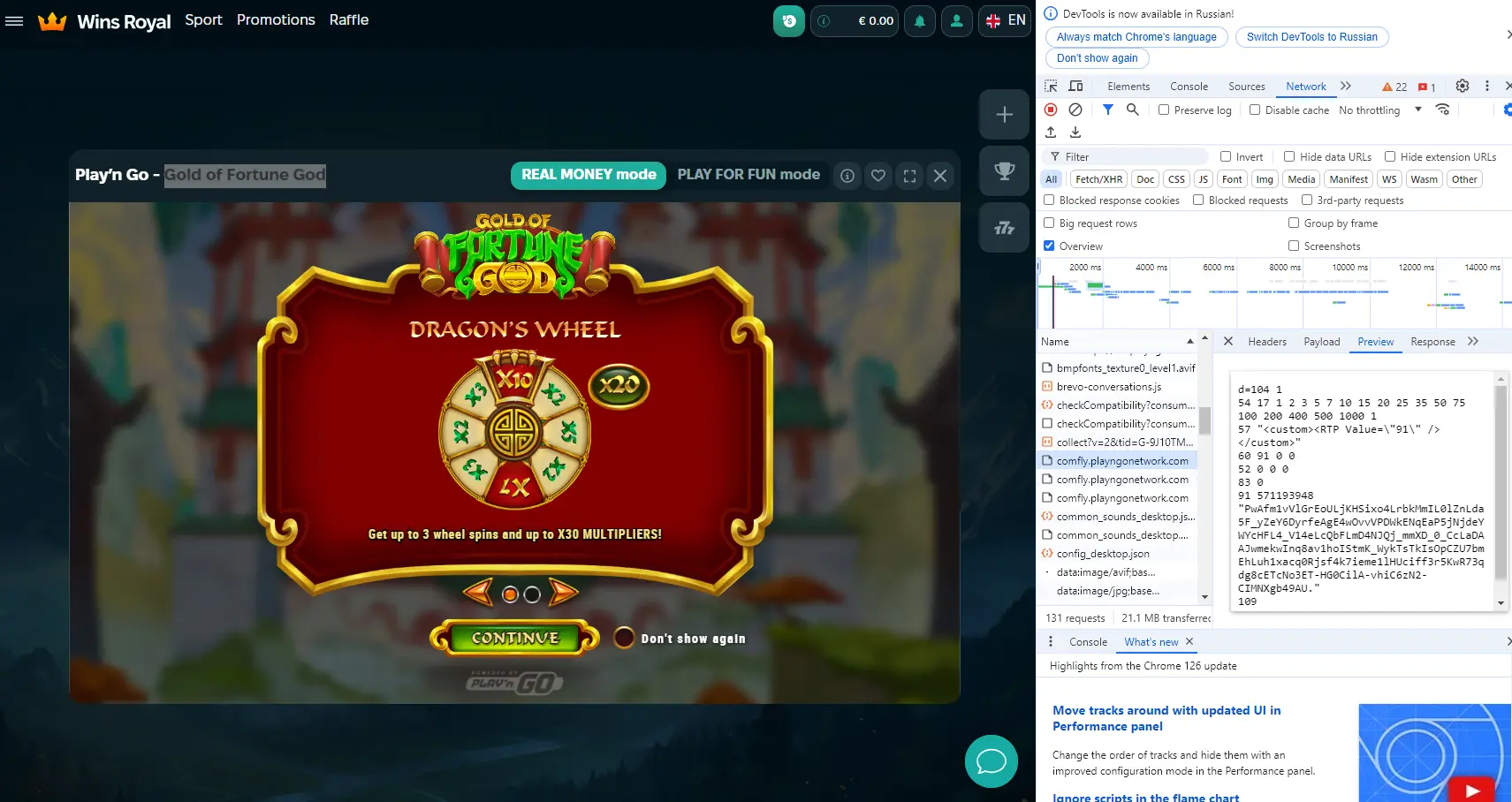Open the notifications bell icon
This screenshot has width=1512, height=802.
coord(920,20)
